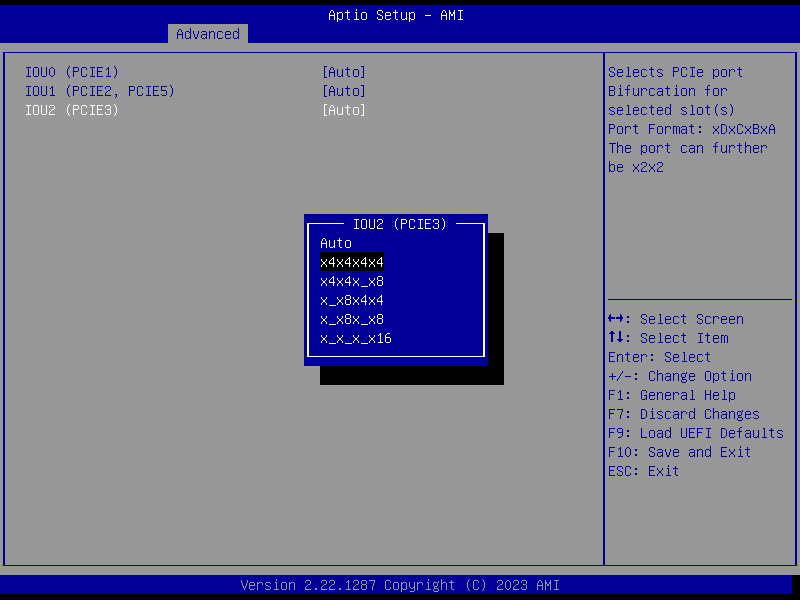Click F7: Discard Changes in key legend

[683, 414]
